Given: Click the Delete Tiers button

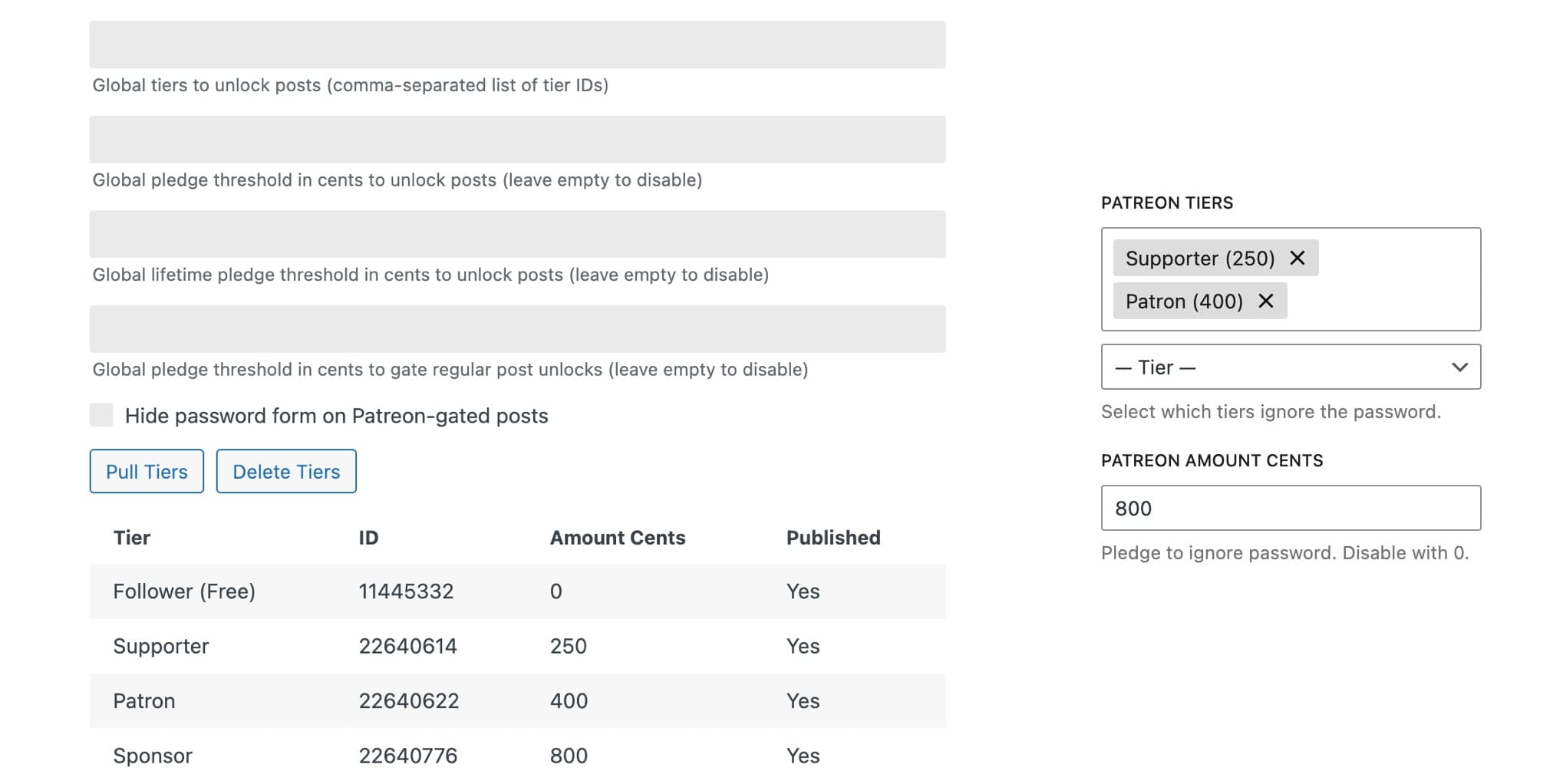Looking at the screenshot, I should click(x=286, y=471).
